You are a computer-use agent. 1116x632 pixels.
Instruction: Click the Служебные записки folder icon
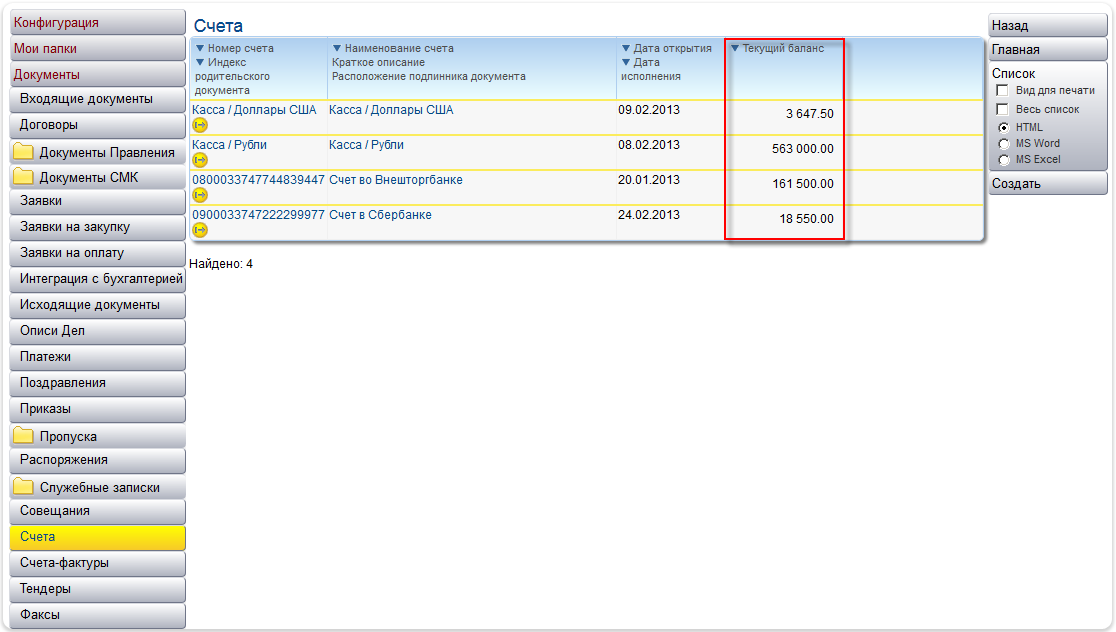pyautogui.click(x=23, y=488)
